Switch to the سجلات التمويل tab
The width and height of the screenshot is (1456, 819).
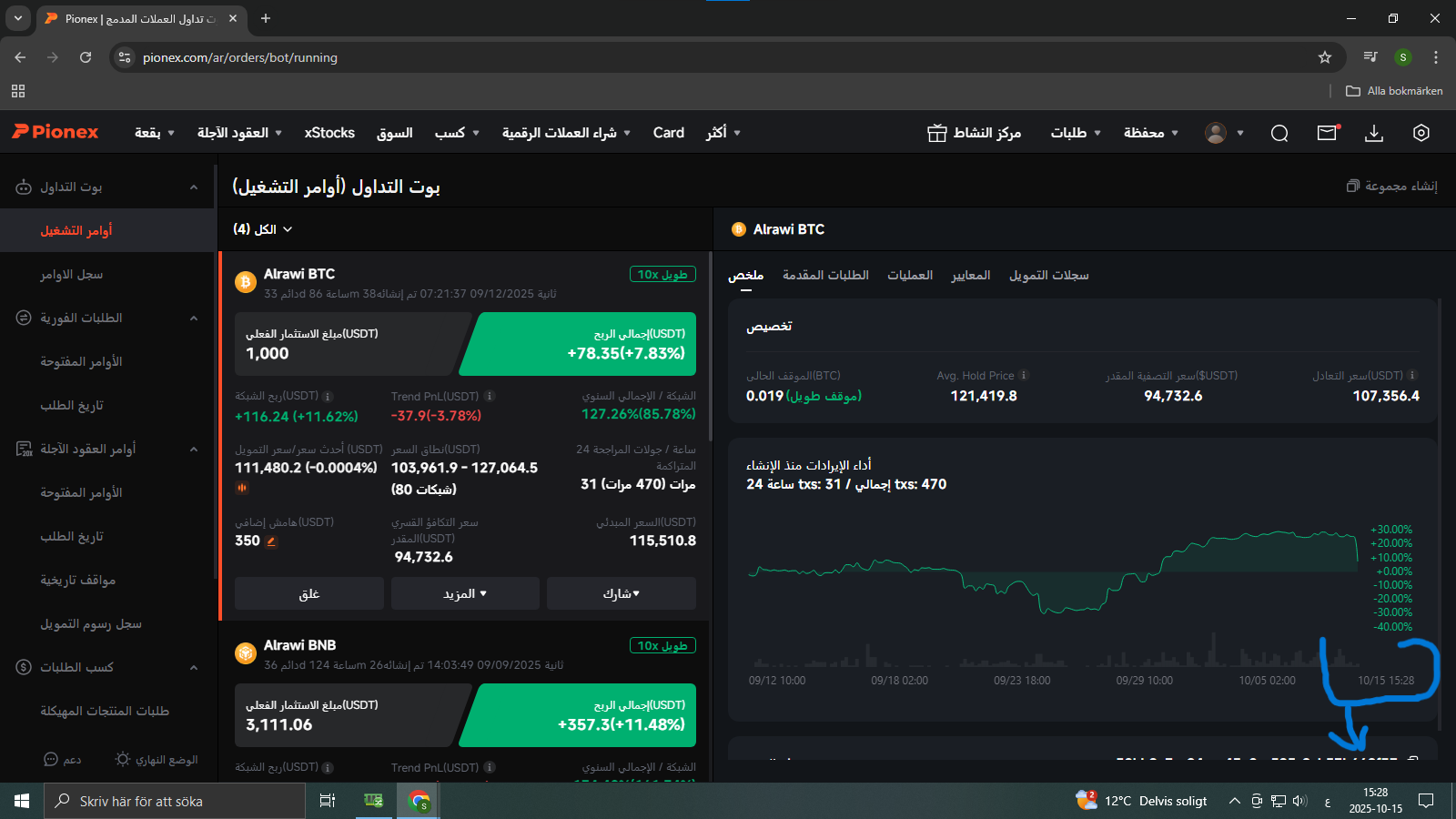click(x=1048, y=275)
